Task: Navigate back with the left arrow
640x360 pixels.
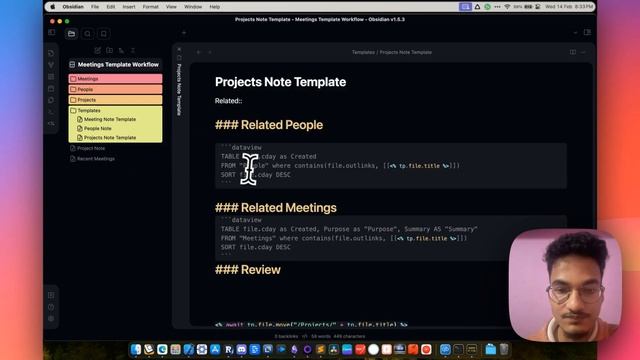Action: point(199,52)
